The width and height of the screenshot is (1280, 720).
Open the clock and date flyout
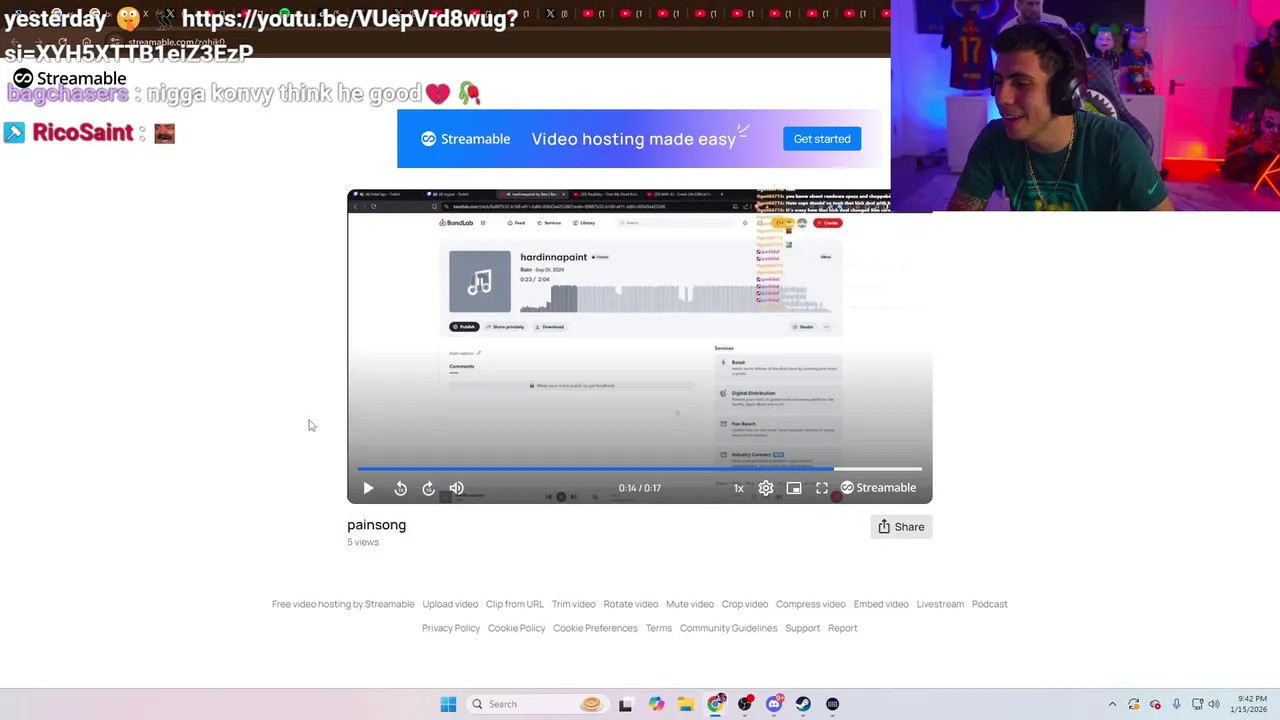1252,704
